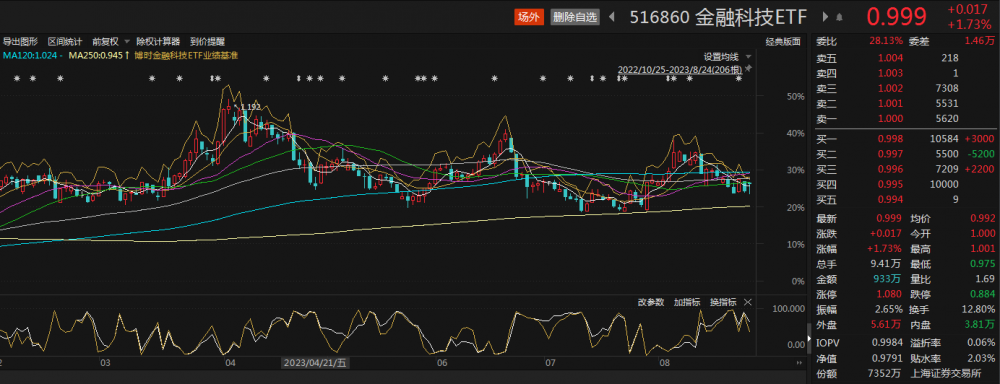Toggle the 场外 badge
Viewport: 1000px width, 384px height.
pyautogui.click(x=527, y=17)
